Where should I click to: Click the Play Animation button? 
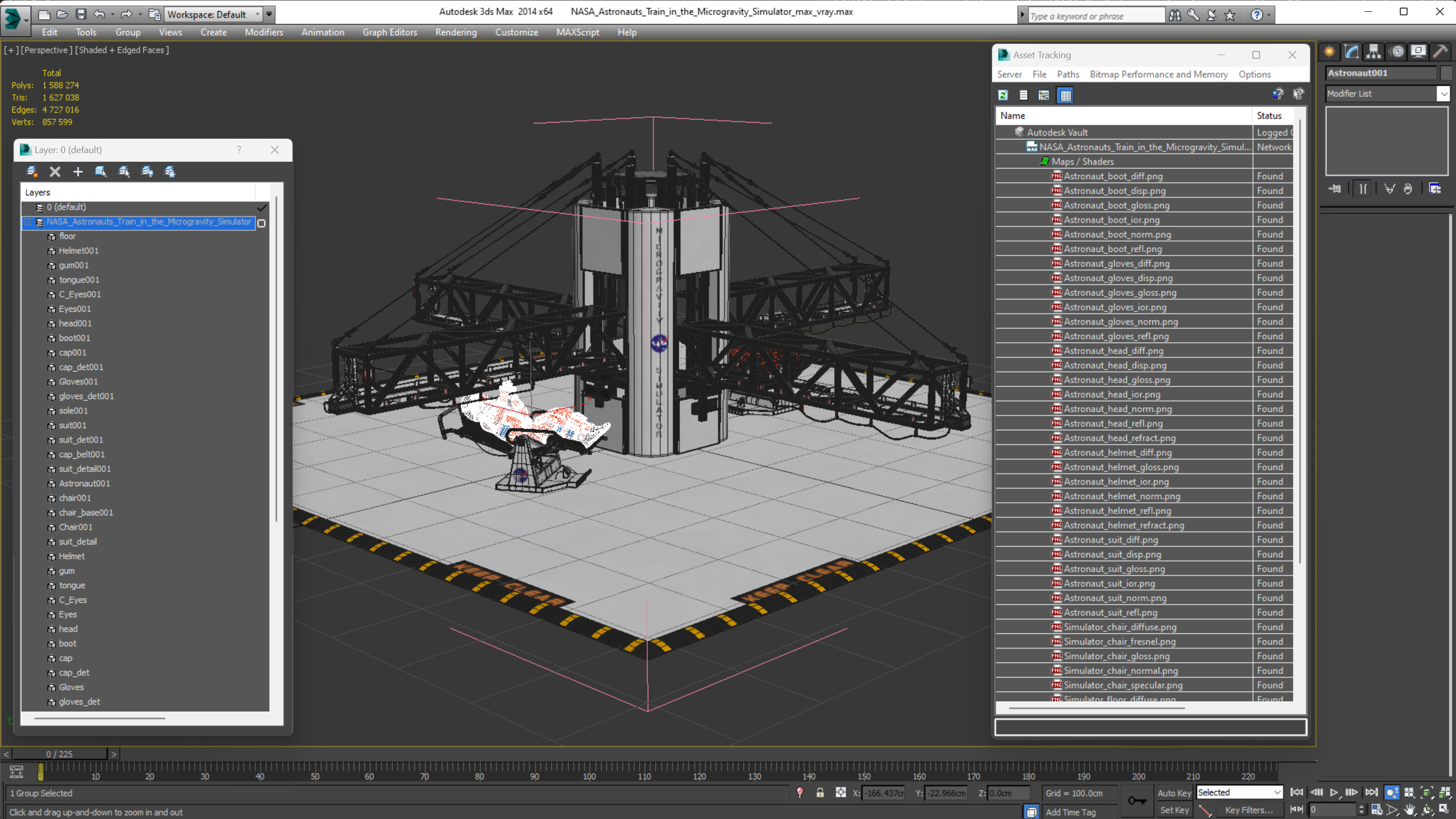(x=1334, y=792)
